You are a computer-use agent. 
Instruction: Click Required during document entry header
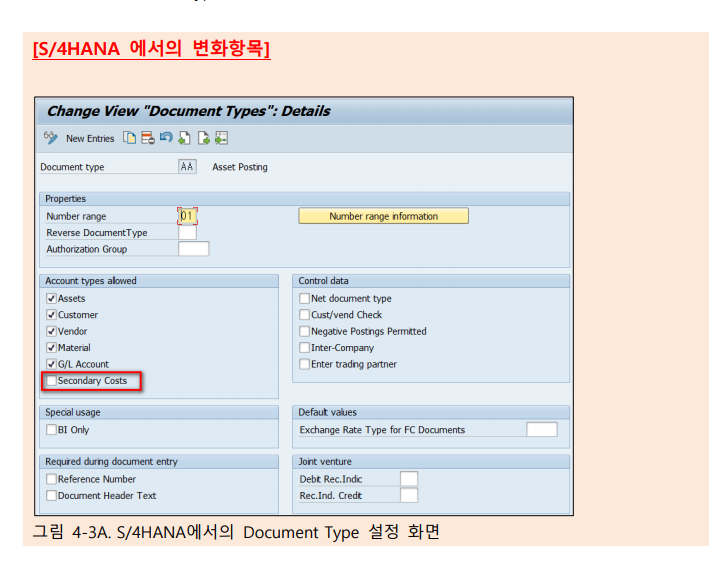(159, 462)
